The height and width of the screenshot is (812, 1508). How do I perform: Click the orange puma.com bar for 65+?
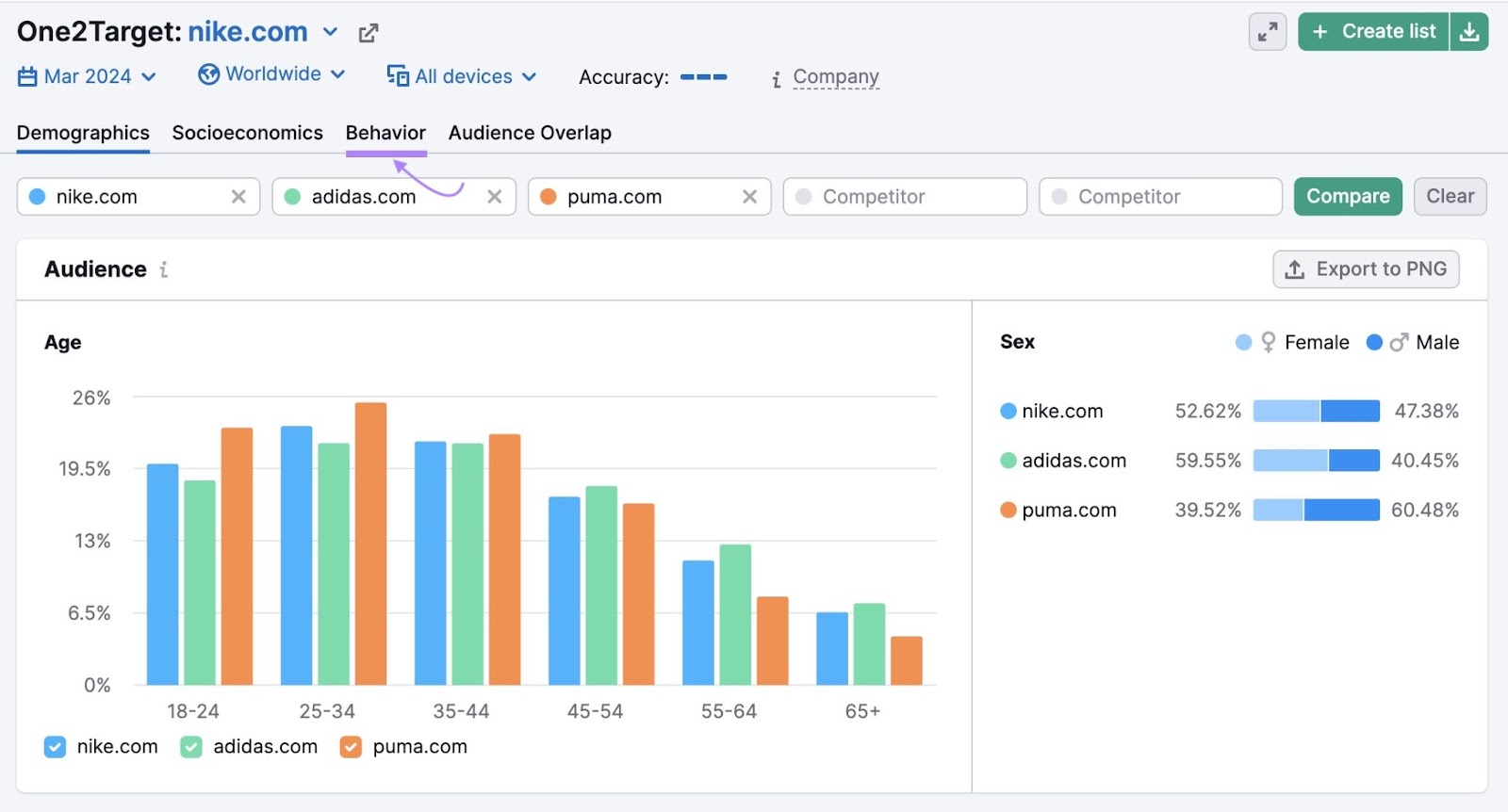(907, 660)
